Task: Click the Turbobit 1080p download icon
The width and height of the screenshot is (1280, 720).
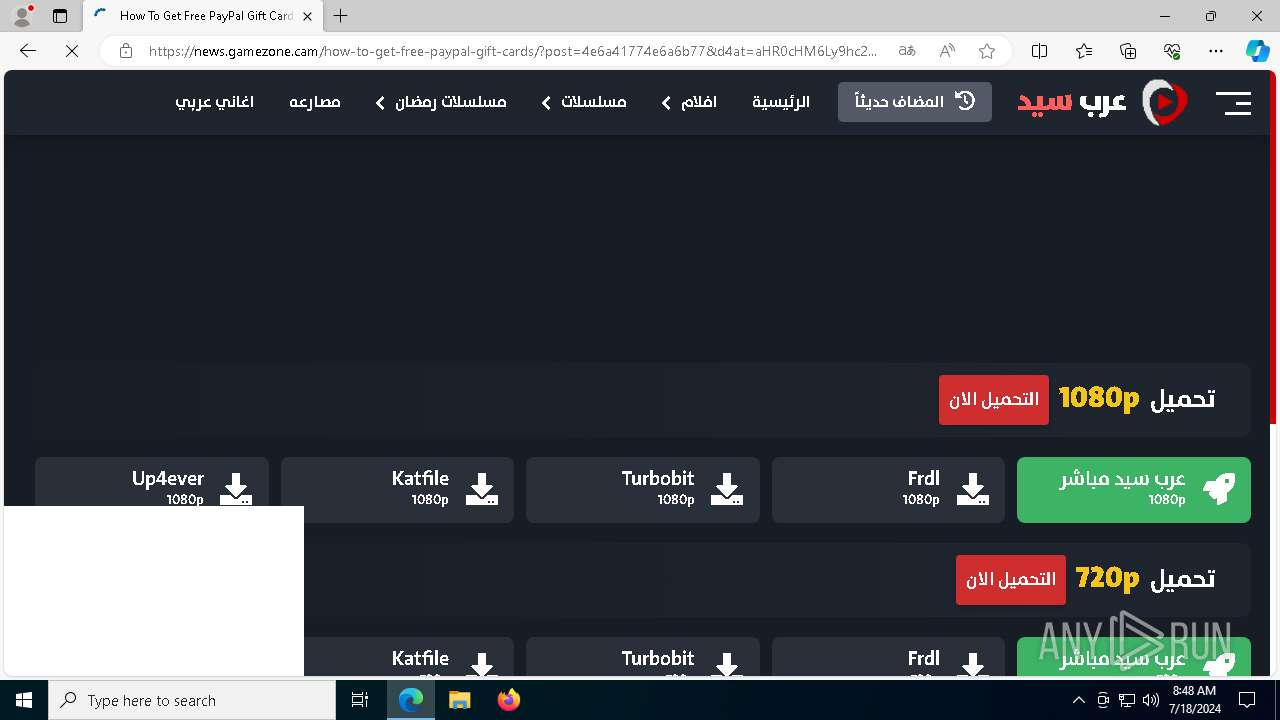Action: click(x=727, y=489)
